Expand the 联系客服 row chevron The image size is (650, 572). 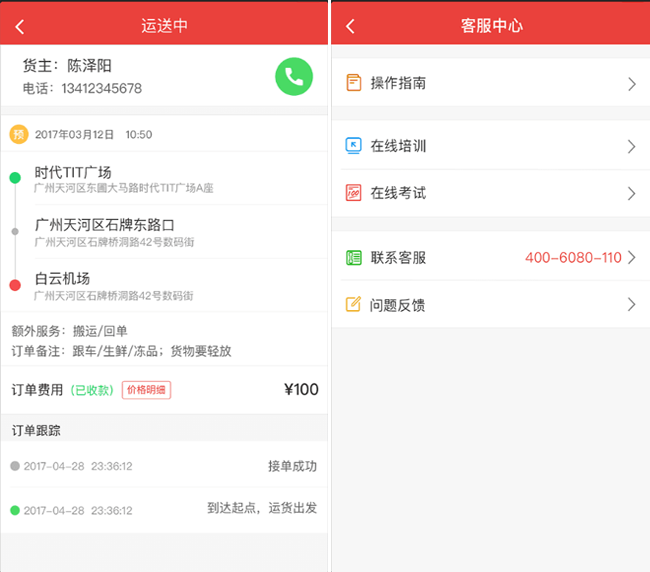pos(632,257)
